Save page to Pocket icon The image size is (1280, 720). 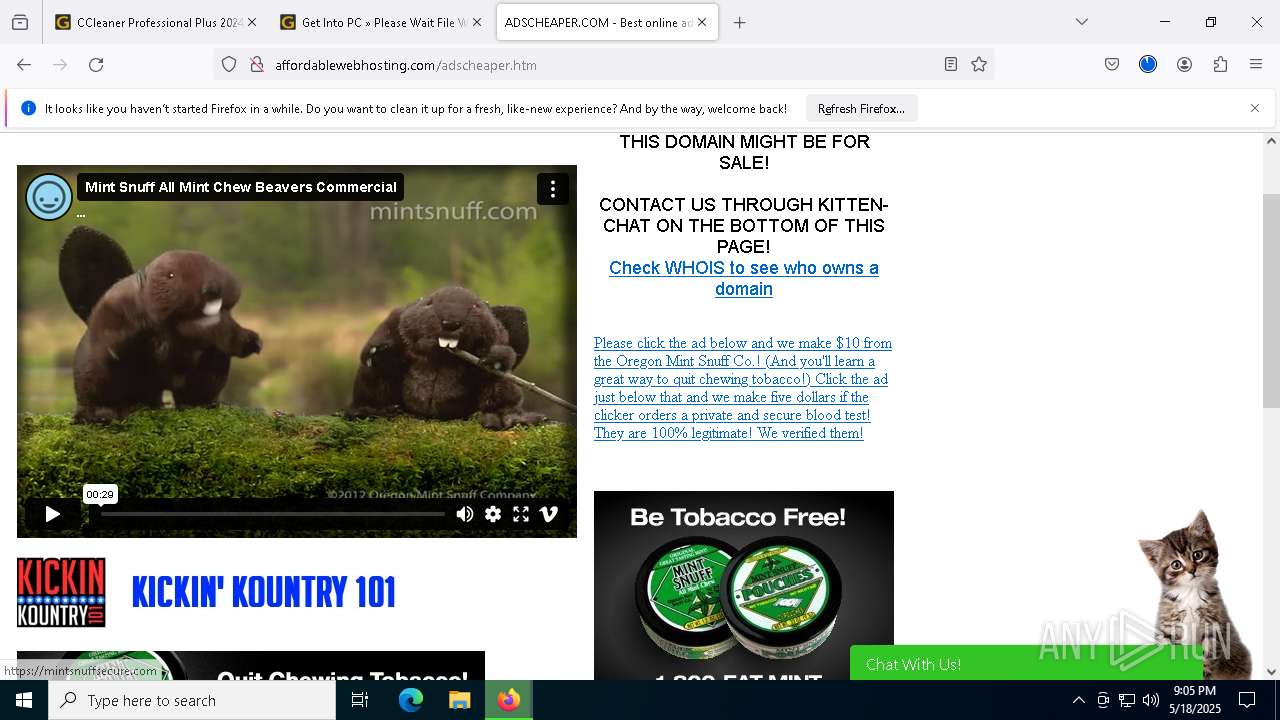pos(1112,65)
